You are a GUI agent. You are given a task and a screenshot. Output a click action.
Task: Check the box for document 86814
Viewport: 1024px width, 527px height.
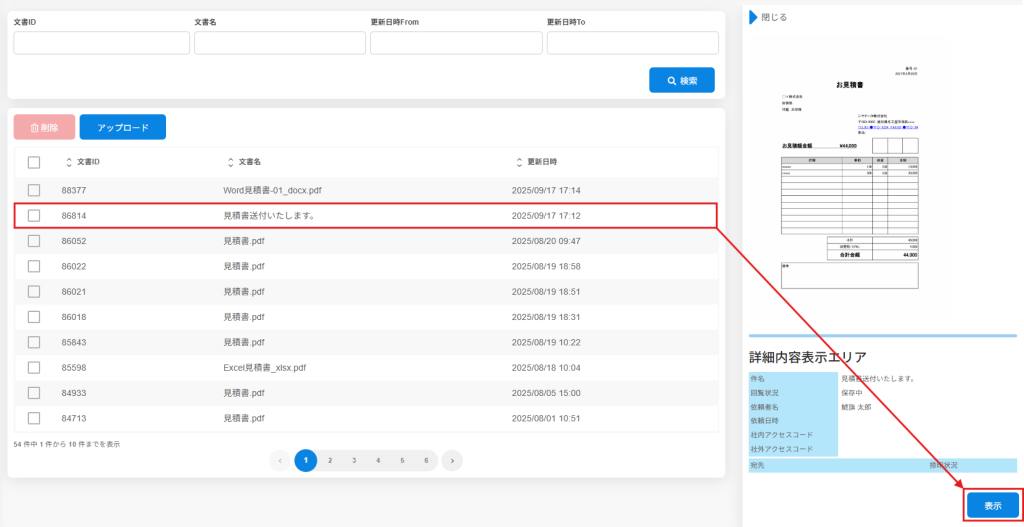click(x=34, y=215)
